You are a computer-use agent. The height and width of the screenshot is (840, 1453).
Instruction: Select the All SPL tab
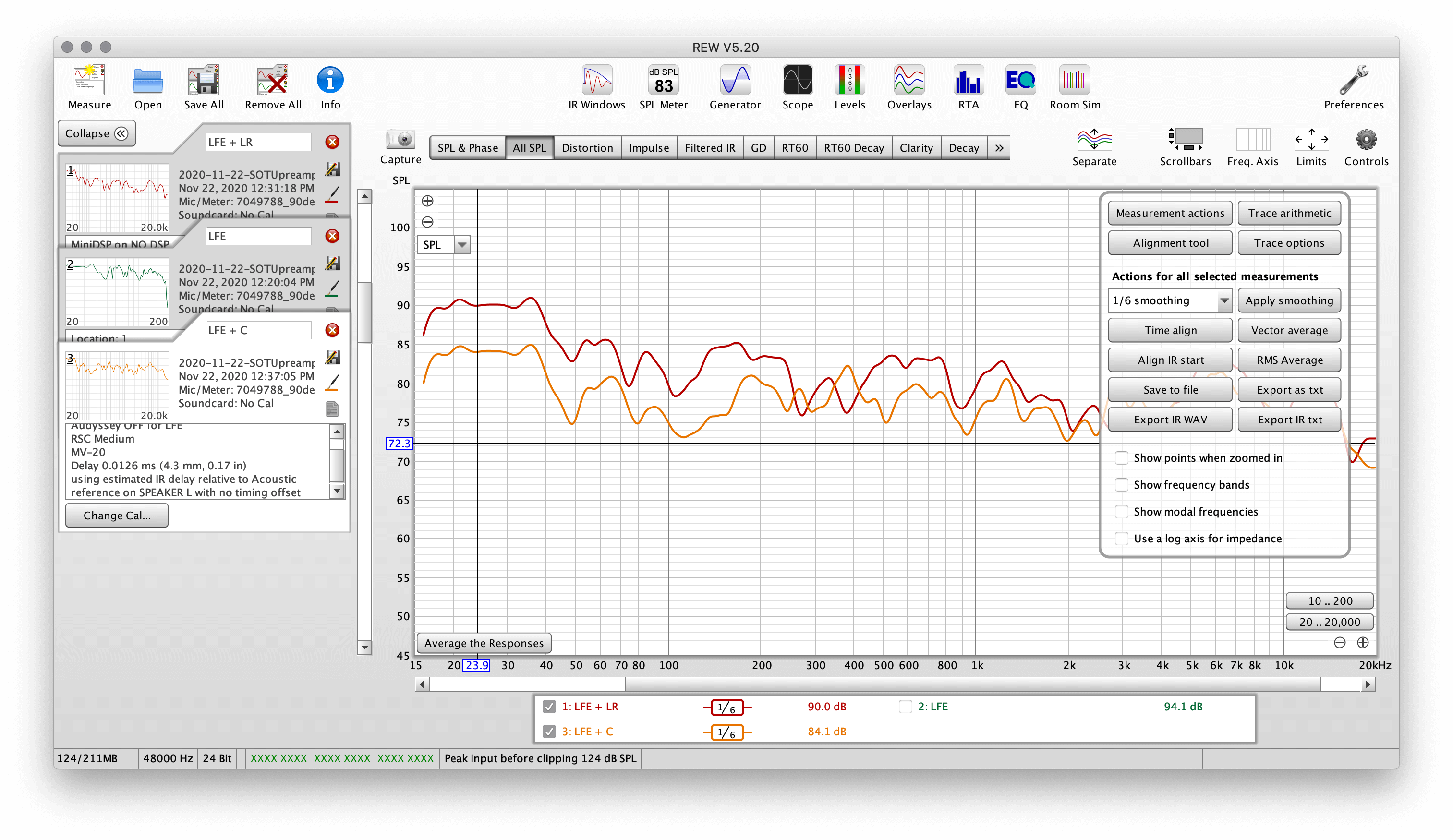click(x=529, y=147)
